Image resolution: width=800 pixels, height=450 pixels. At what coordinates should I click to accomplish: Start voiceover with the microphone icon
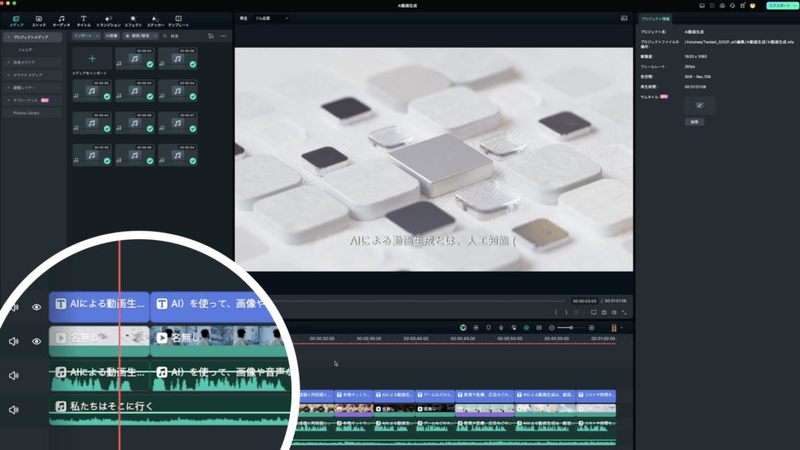[501, 328]
